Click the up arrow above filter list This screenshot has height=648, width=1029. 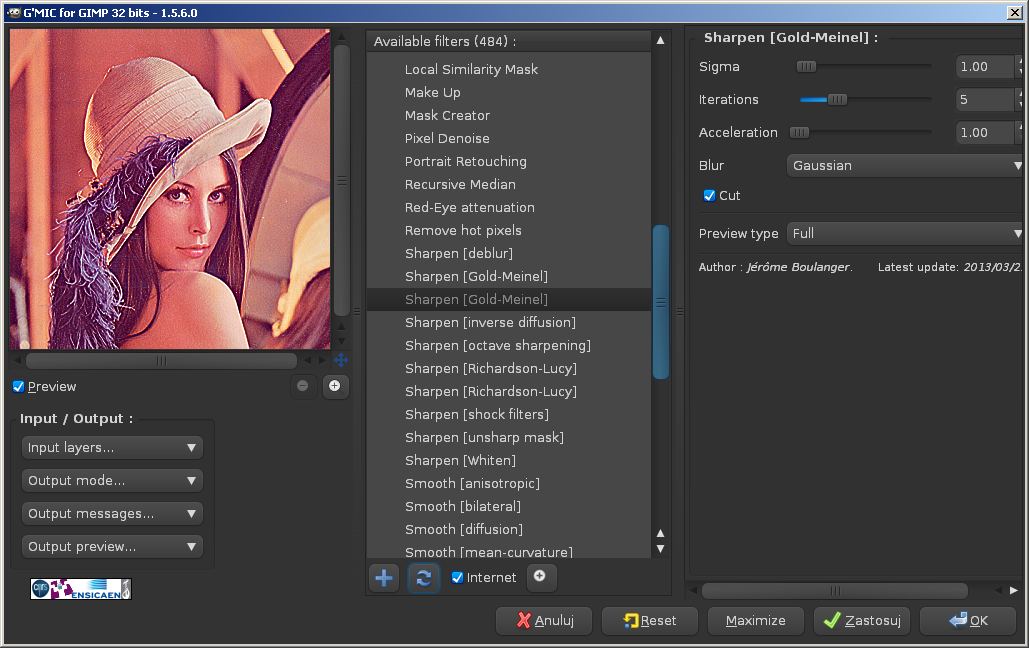(661, 41)
